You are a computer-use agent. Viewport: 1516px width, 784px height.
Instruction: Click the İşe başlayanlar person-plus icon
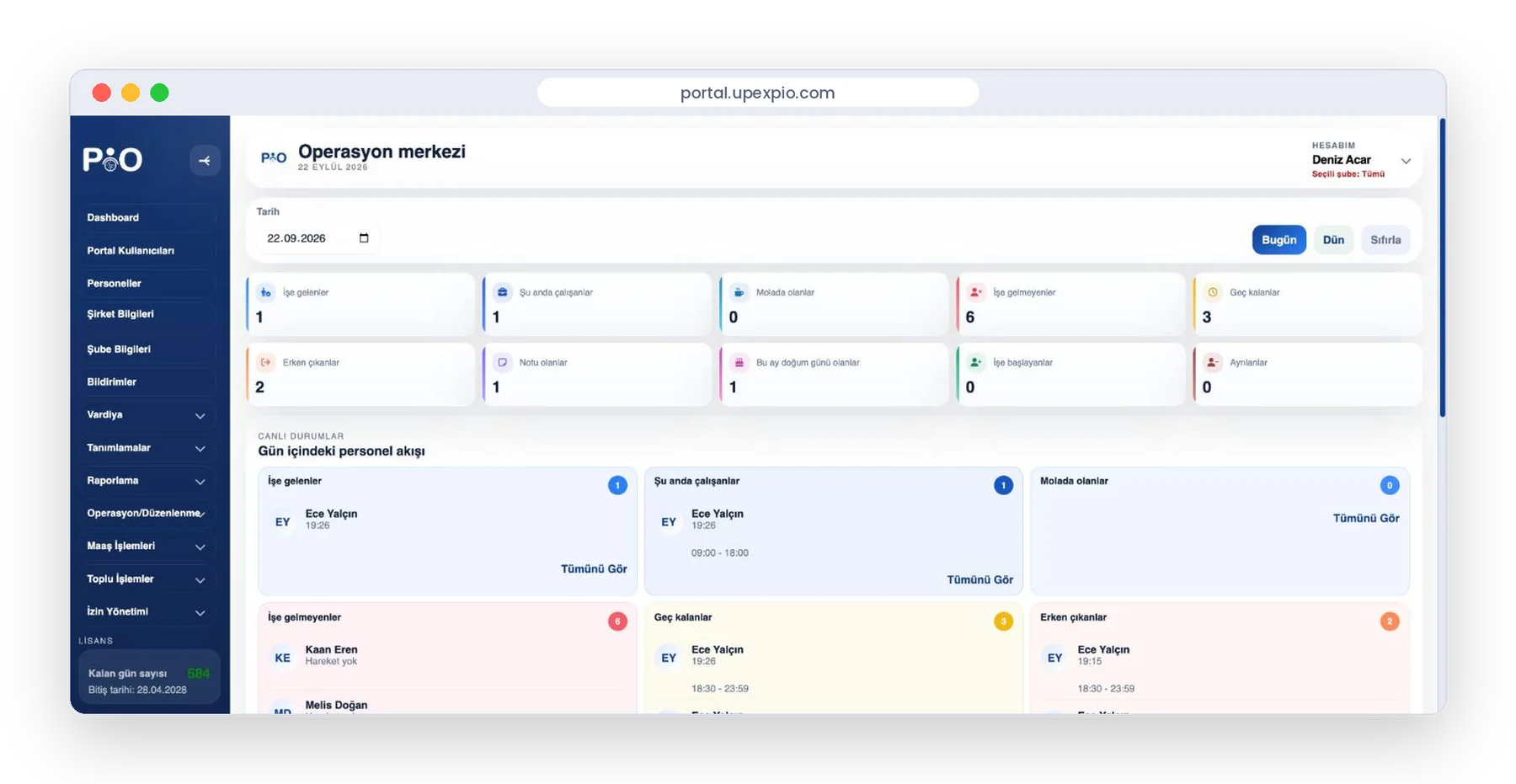click(x=976, y=362)
